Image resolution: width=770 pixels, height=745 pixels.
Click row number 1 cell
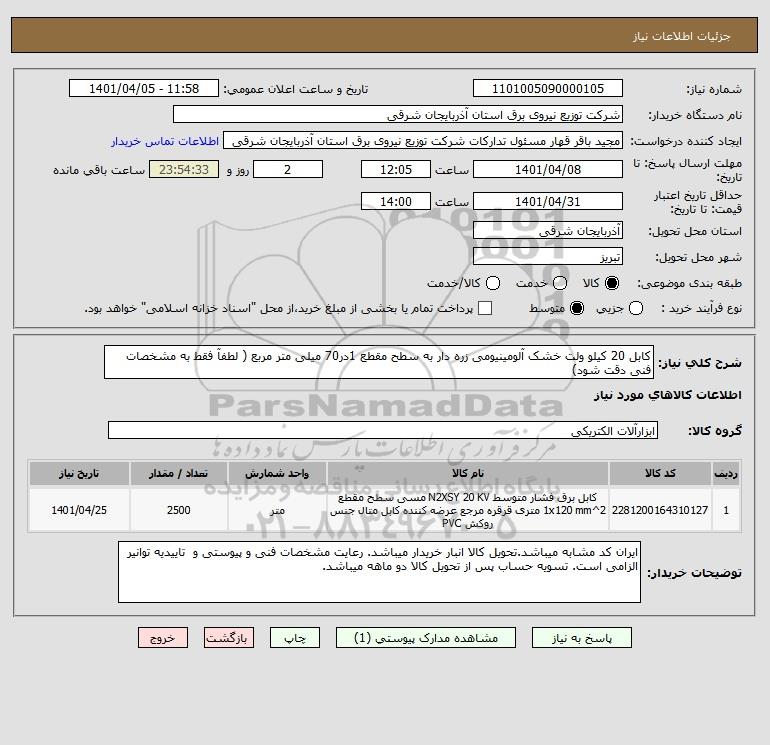click(726, 510)
